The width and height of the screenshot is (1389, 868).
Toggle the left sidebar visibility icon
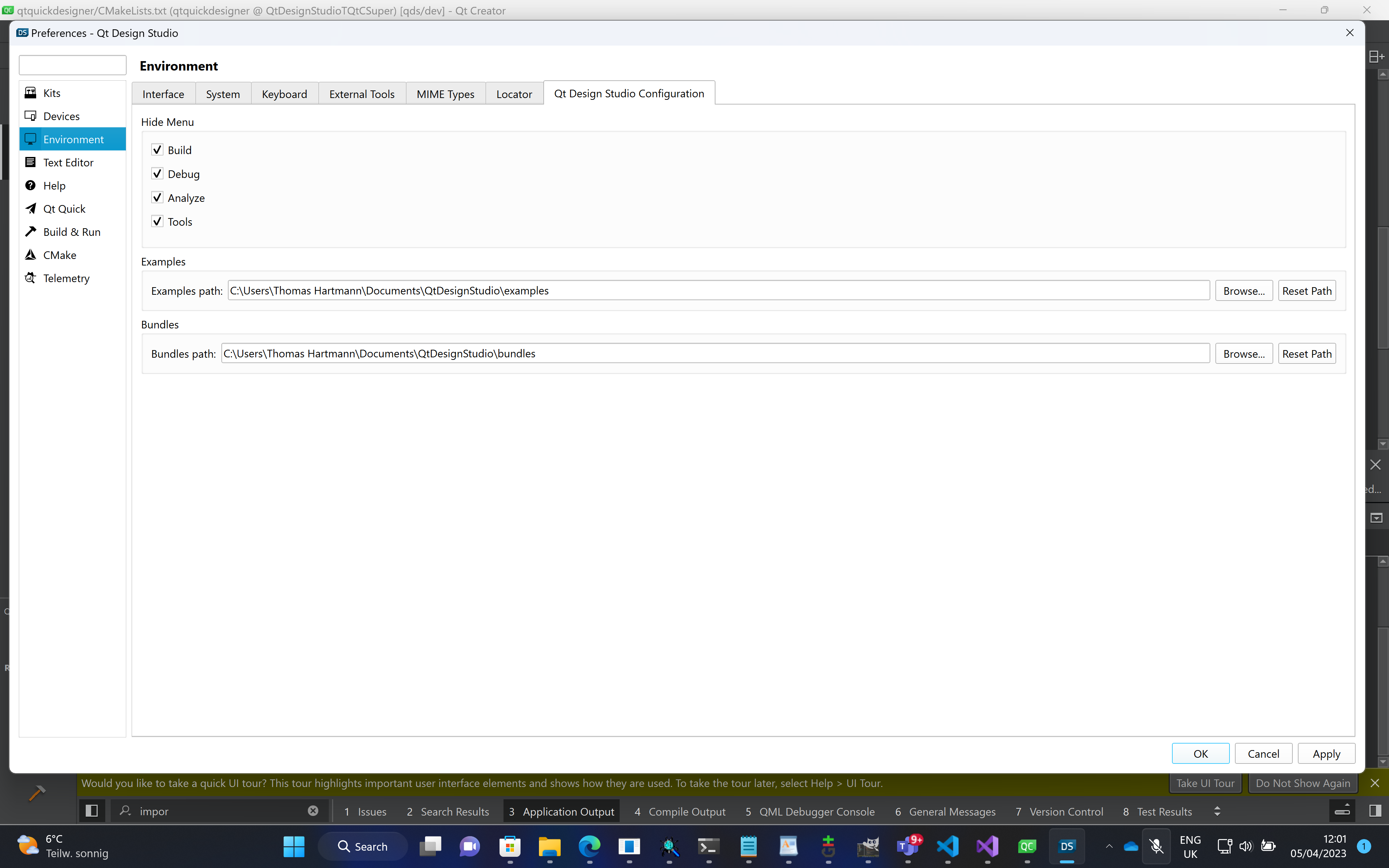(x=91, y=810)
